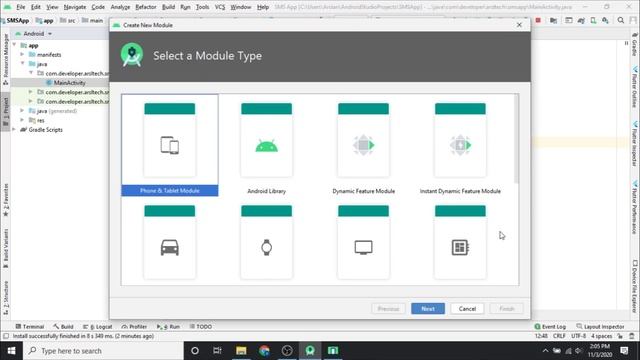The width and height of the screenshot is (640, 360).
Task: Choose the Android Library module type
Action: [267, 145]
